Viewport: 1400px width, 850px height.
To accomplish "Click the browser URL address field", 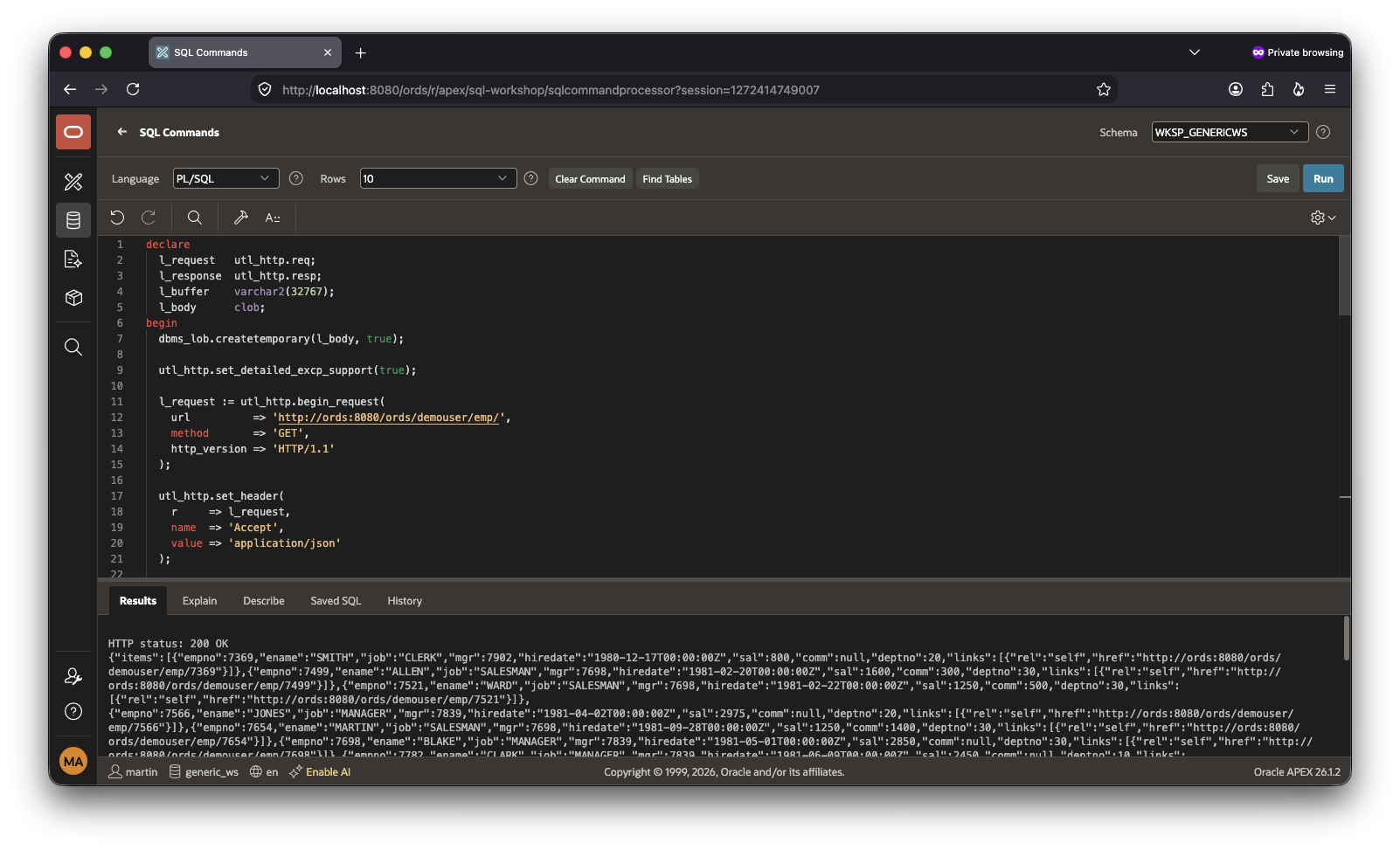I will [x=685, y=89].
